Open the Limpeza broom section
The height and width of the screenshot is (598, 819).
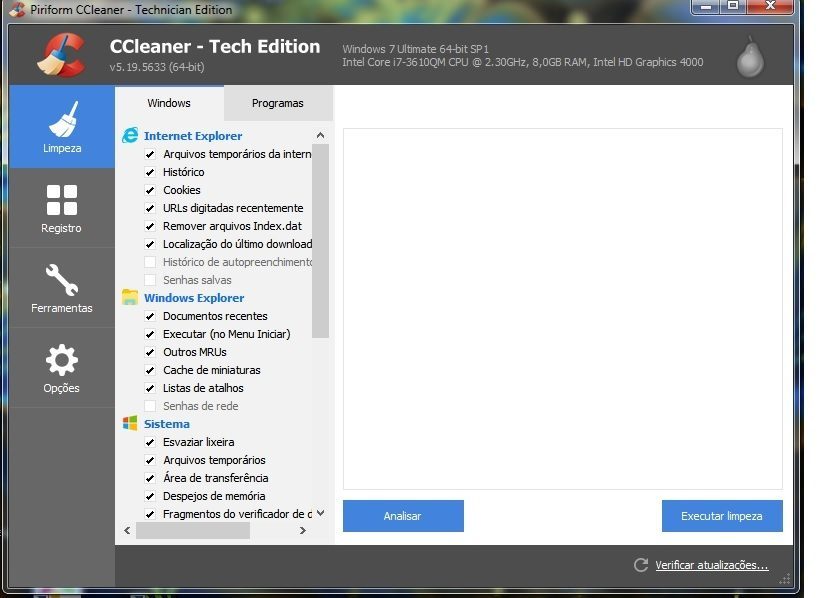[x=62, y=126]
